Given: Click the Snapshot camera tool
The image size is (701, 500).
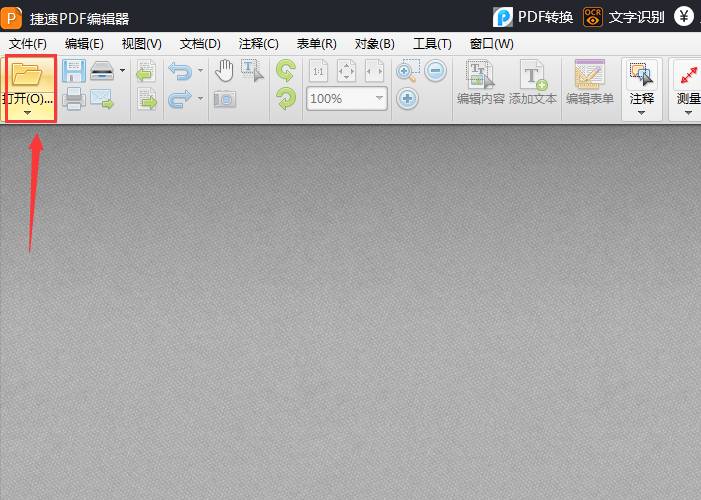Looking at the screenshot, I should tap(225, 99).
